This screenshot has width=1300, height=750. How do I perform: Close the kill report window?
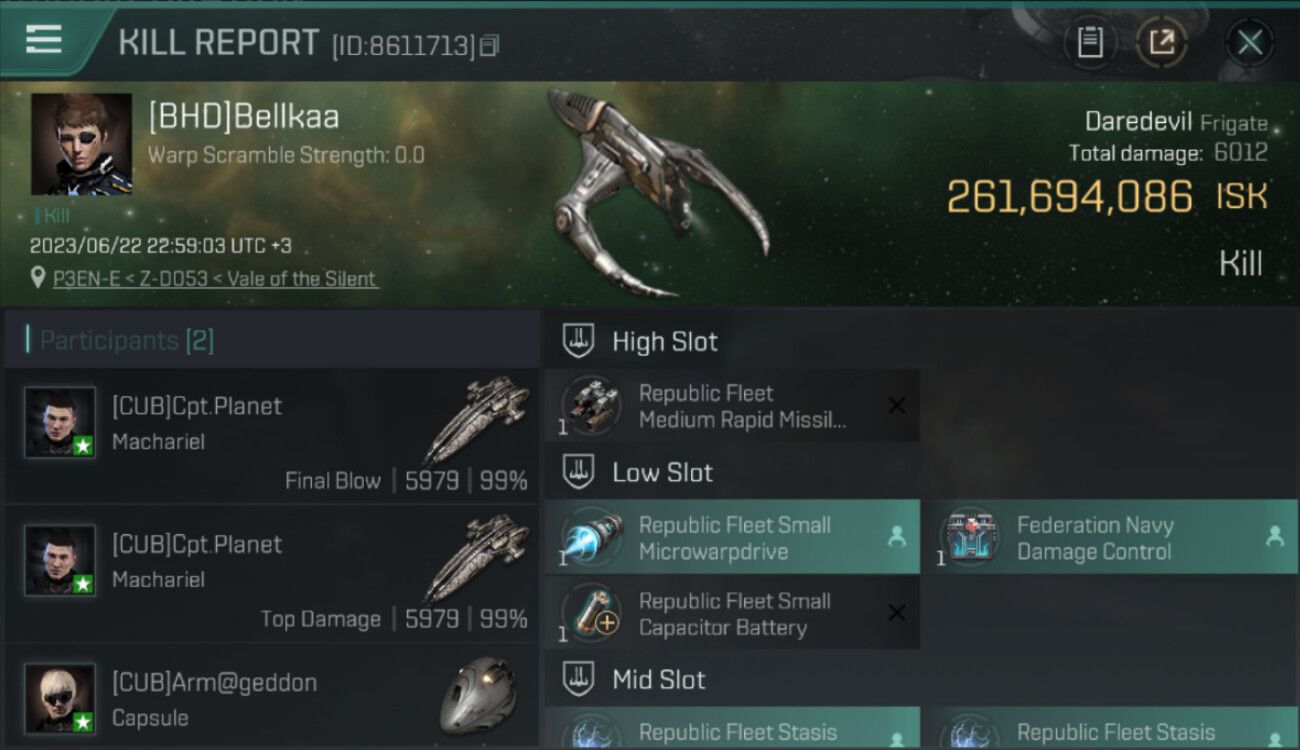click(1249, 42)
